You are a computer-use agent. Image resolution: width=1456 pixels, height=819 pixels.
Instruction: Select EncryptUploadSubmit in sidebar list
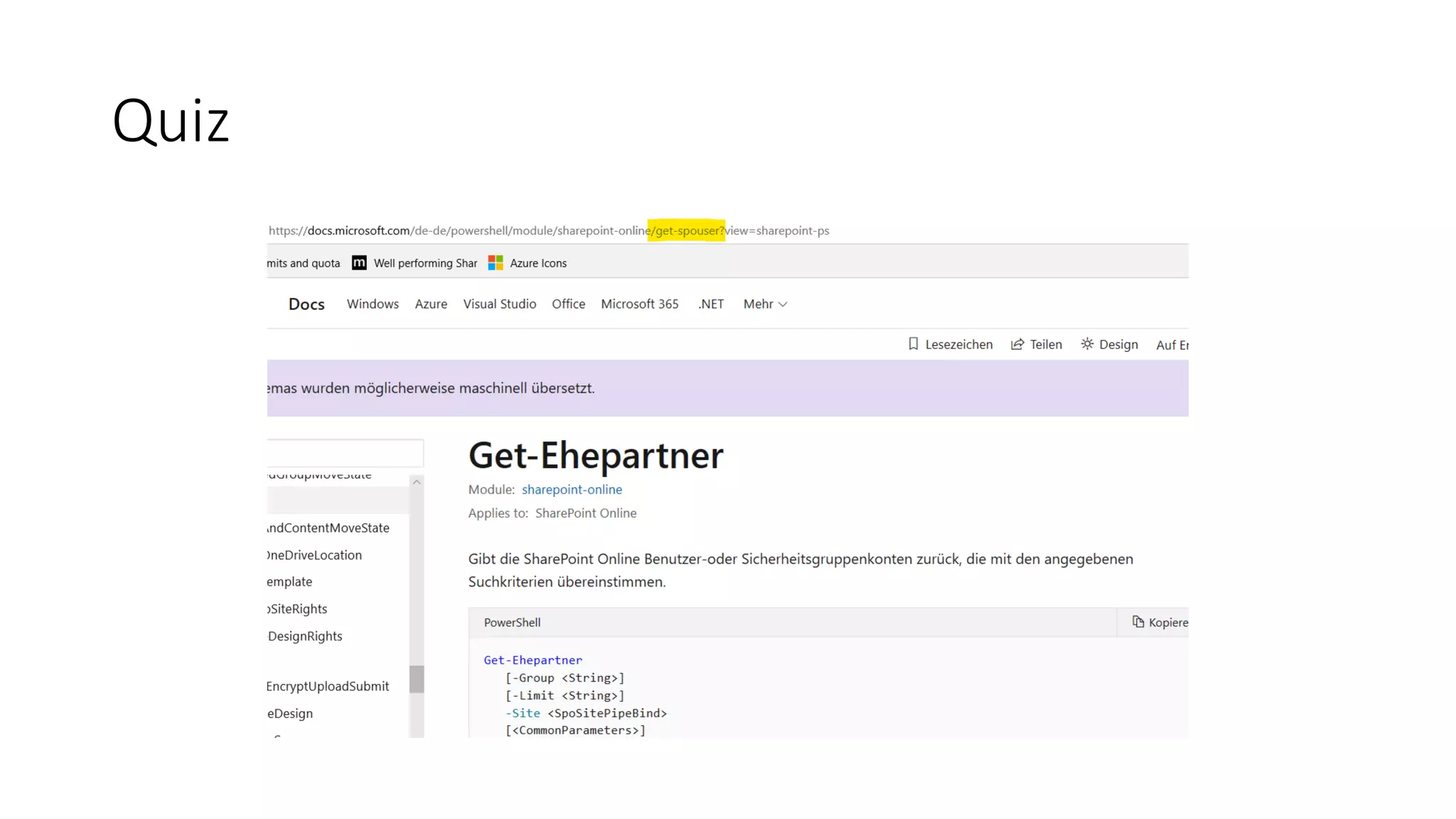(328, 687)
